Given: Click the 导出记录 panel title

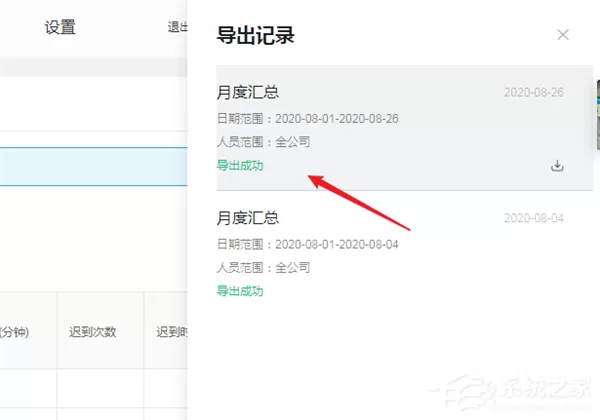Looking at the screenshot, I should pos(256,35).
